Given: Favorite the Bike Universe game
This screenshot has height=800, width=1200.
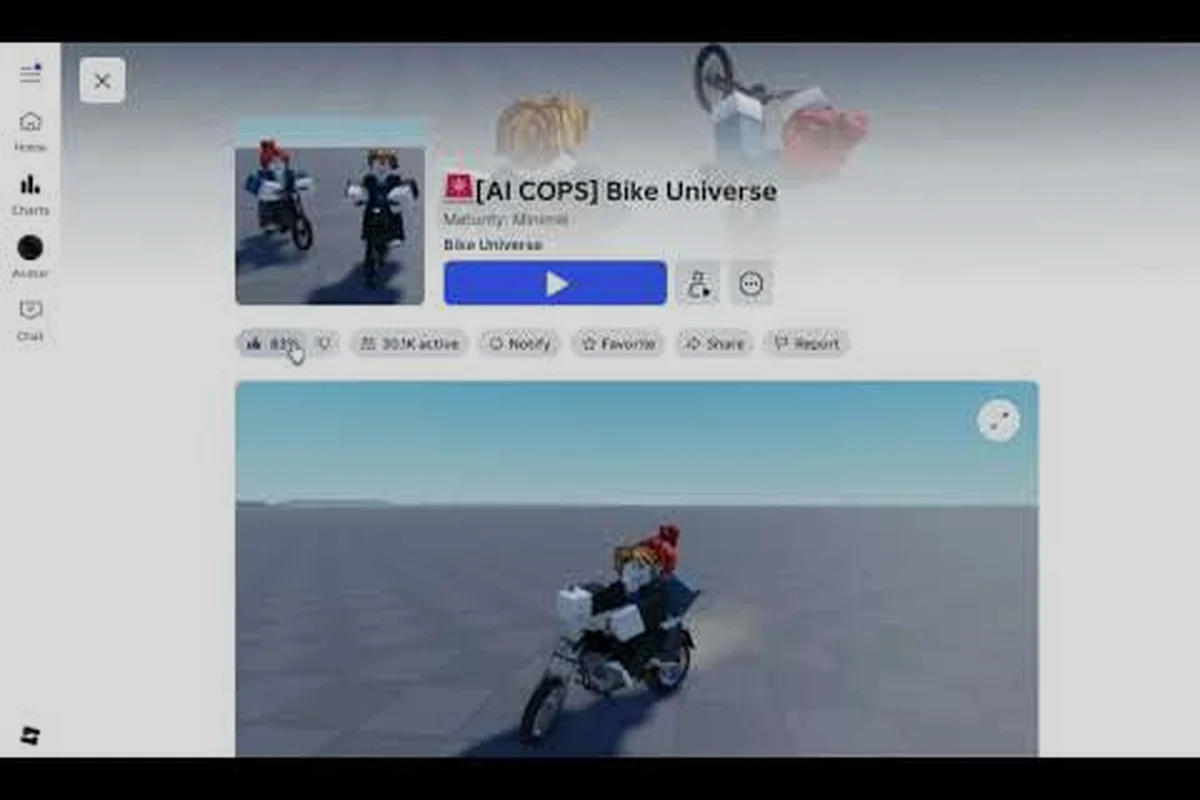Looking at the screenshot, I should [618, 343].
